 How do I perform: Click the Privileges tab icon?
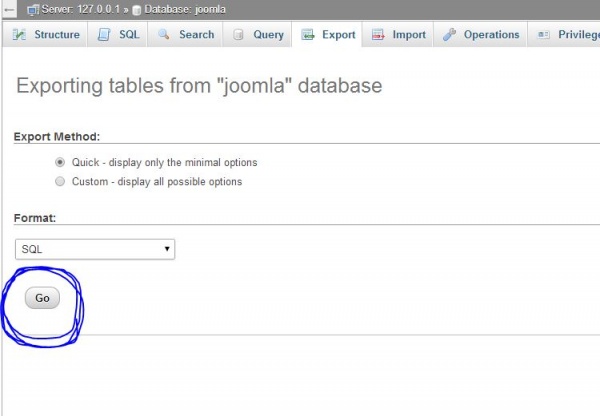tap(544, 35)
